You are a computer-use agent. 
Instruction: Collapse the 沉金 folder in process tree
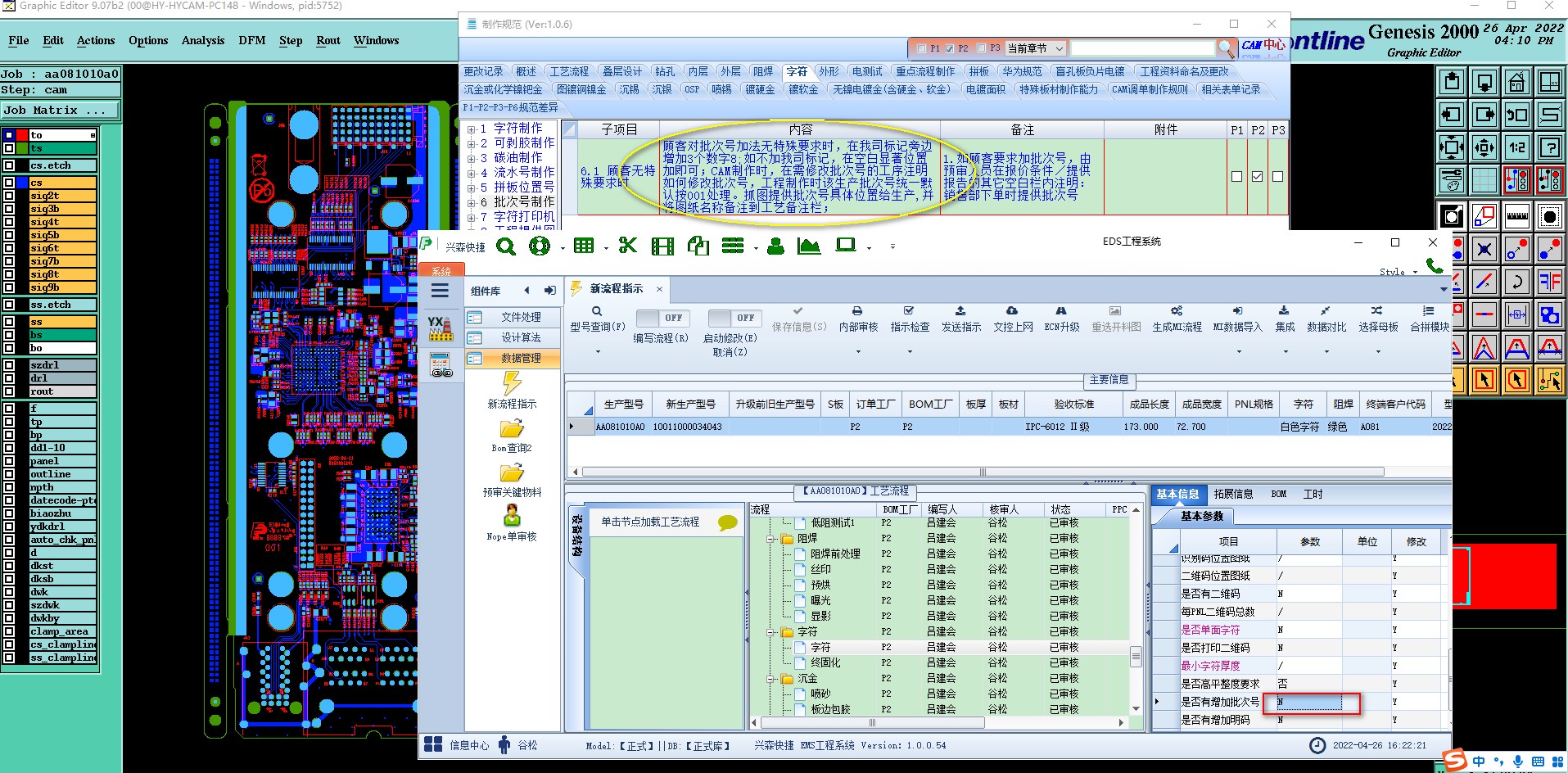pos(771,679)
